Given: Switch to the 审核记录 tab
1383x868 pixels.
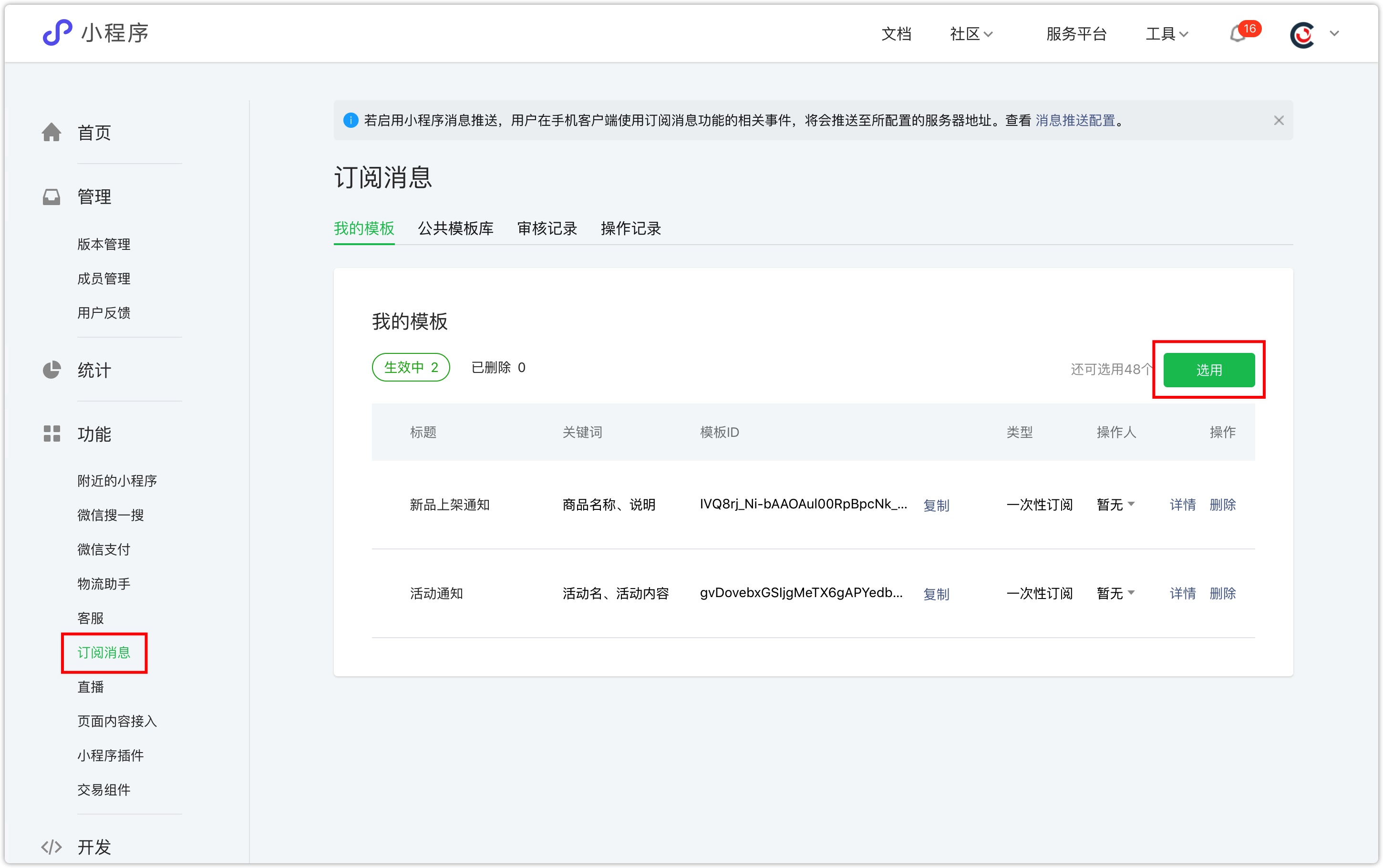Looking at the screenshot, I should coord(547,228).
